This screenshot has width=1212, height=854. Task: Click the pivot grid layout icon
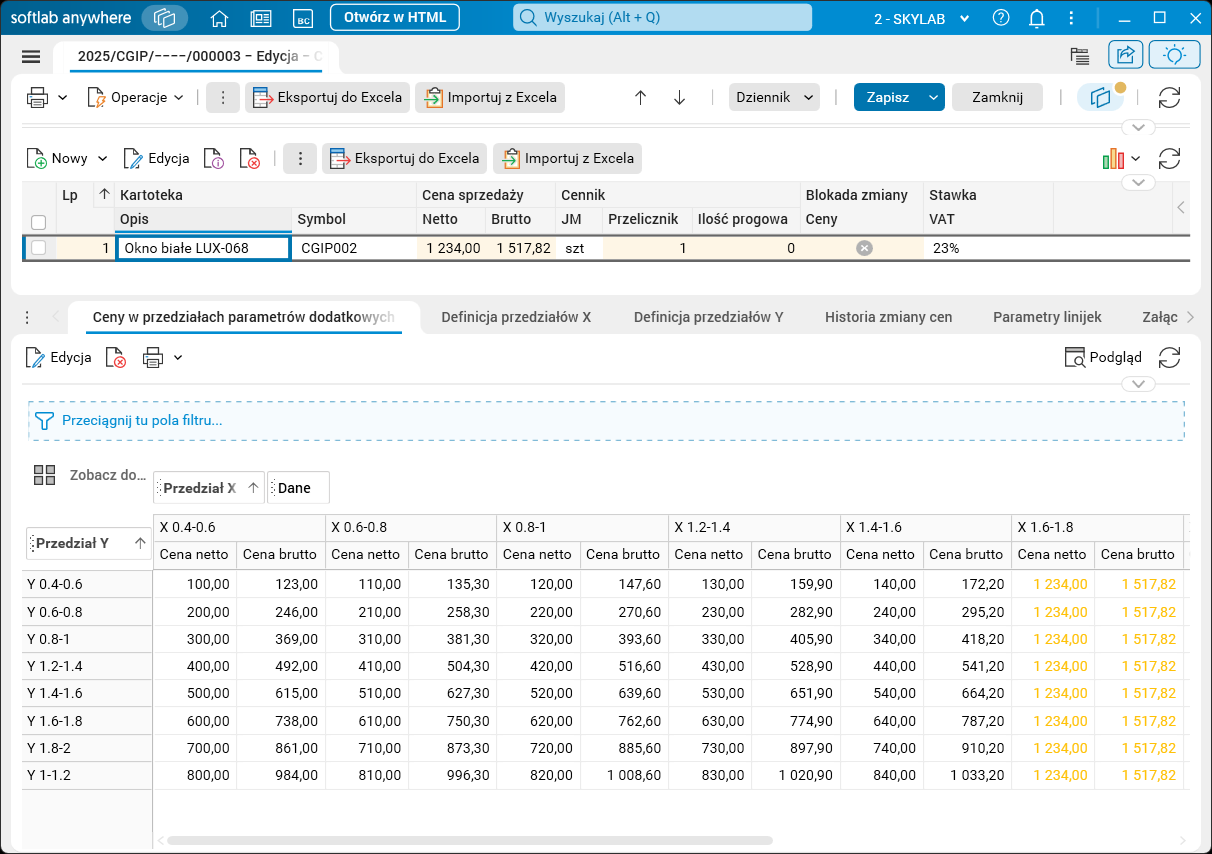pos(44,475)
